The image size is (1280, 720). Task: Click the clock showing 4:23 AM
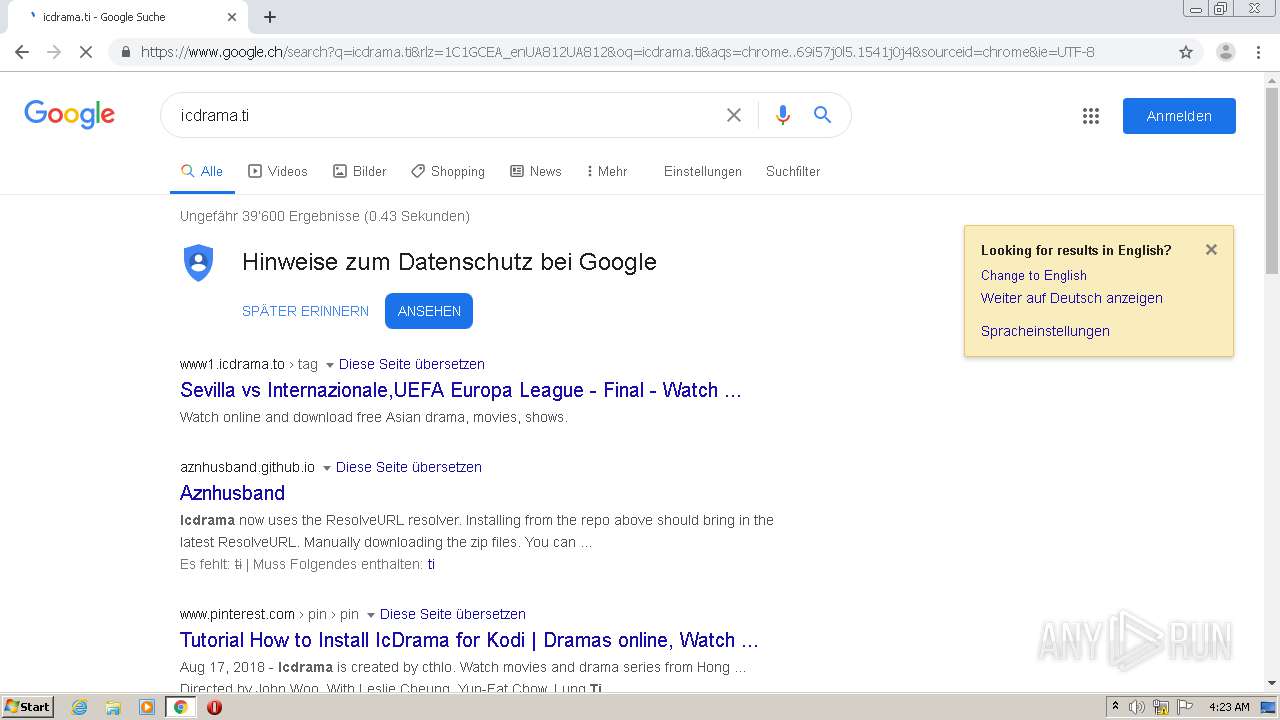(x=1229, y=707)
